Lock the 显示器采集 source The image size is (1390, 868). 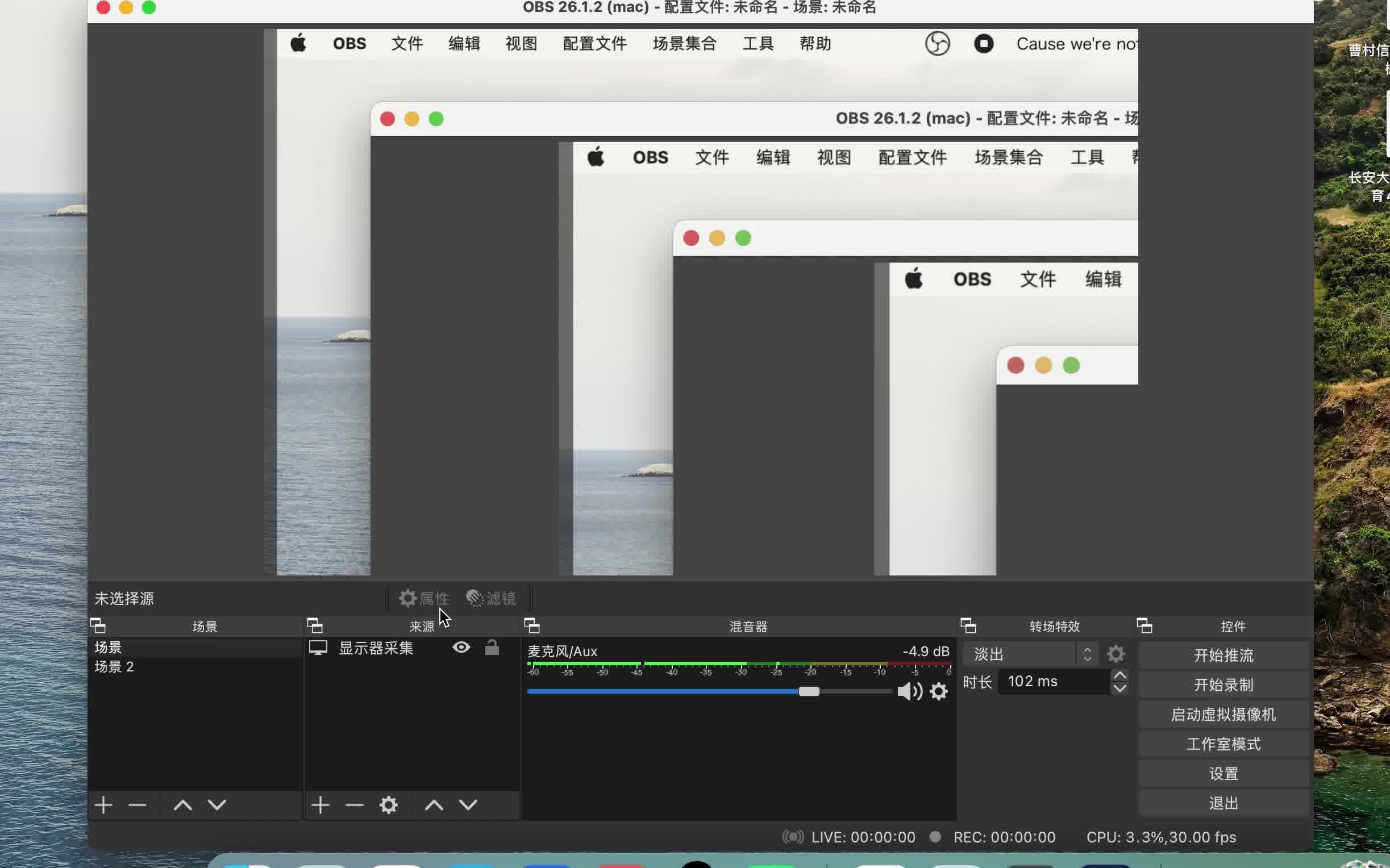492,648
